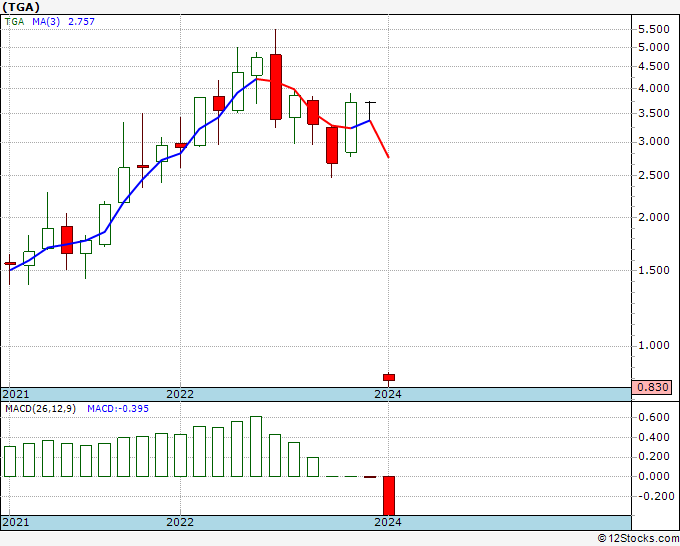
Task: Click the 2021 label on MACD time axis
Action: coord(16,522)
